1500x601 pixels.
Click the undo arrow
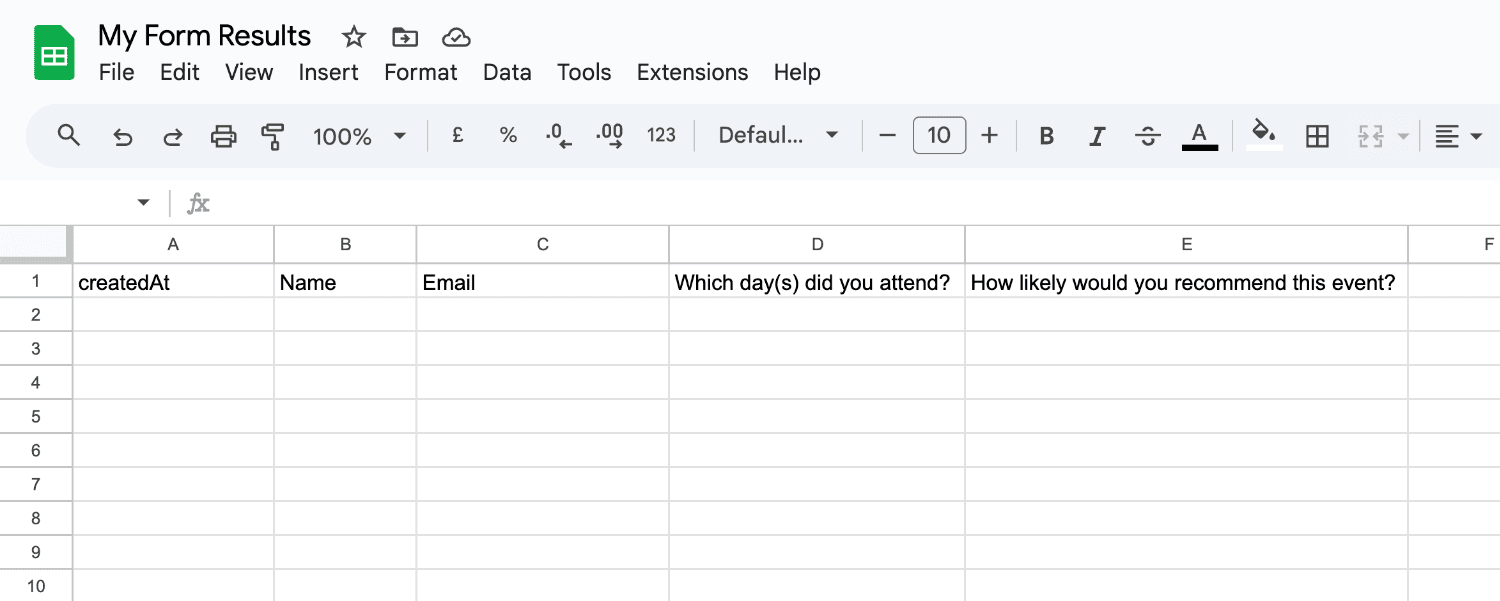122,136
